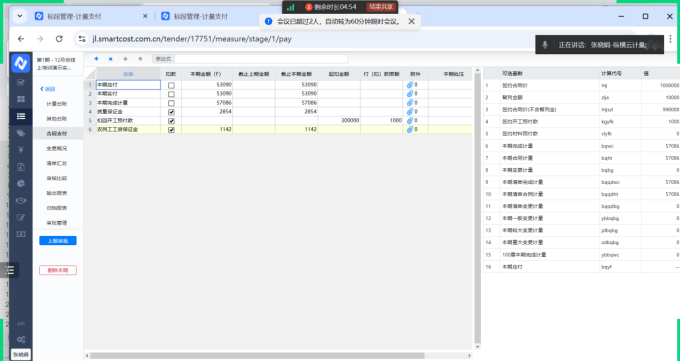
Task: Click the browser back arrow
Action: [21, 39]
